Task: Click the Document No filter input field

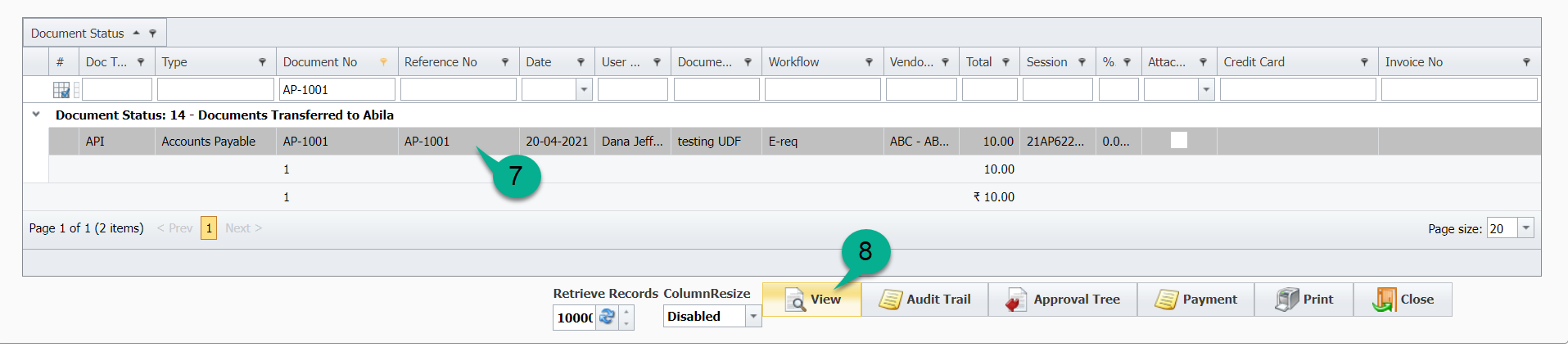Action: (x=337, y=89)
